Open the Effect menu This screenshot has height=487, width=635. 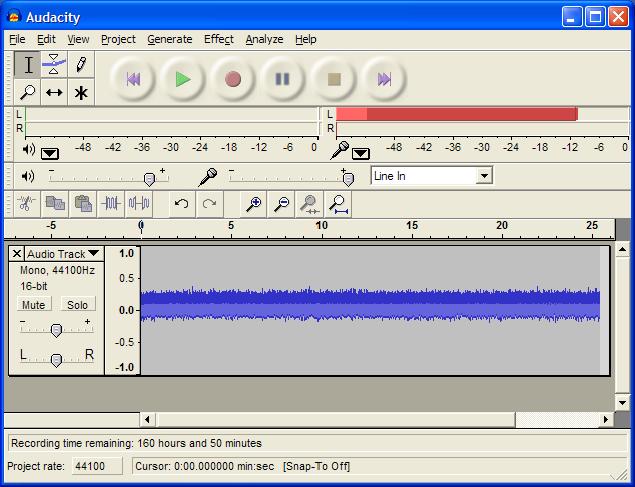point(219,39)
